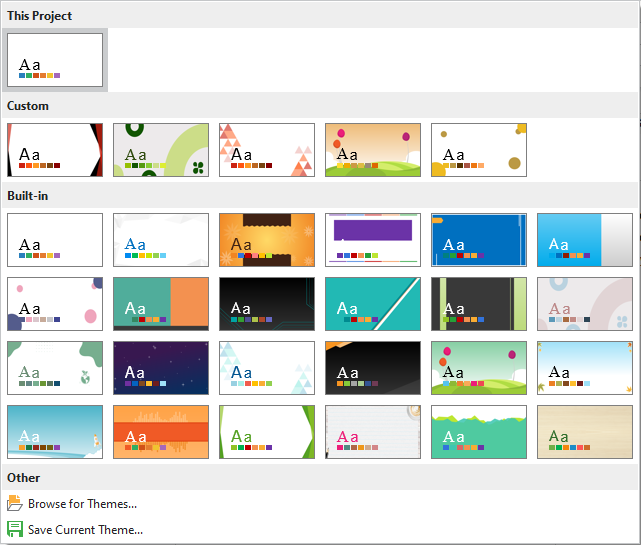Pick the purple starry night built-in theme
This screenshot has width=641, height=545.
click(161, 368)
